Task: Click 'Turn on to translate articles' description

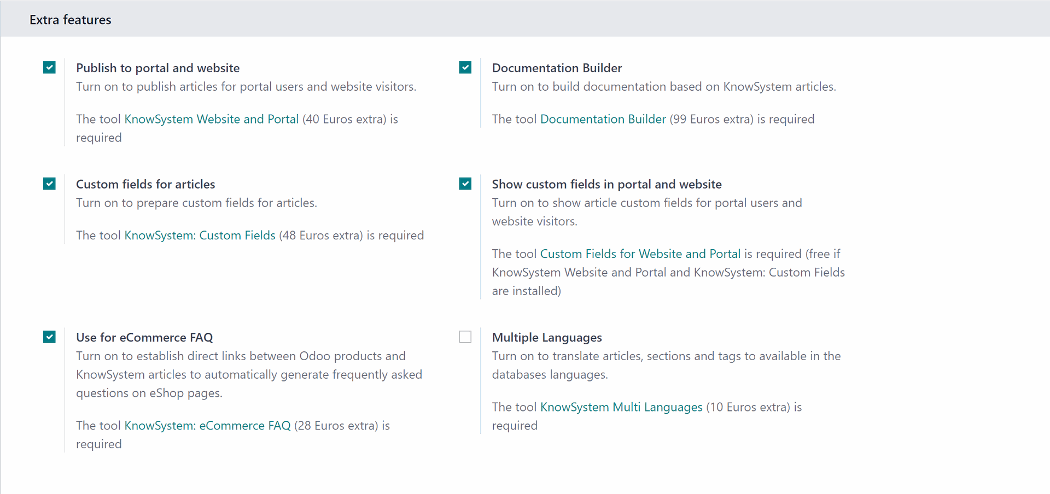Action: 666,365
